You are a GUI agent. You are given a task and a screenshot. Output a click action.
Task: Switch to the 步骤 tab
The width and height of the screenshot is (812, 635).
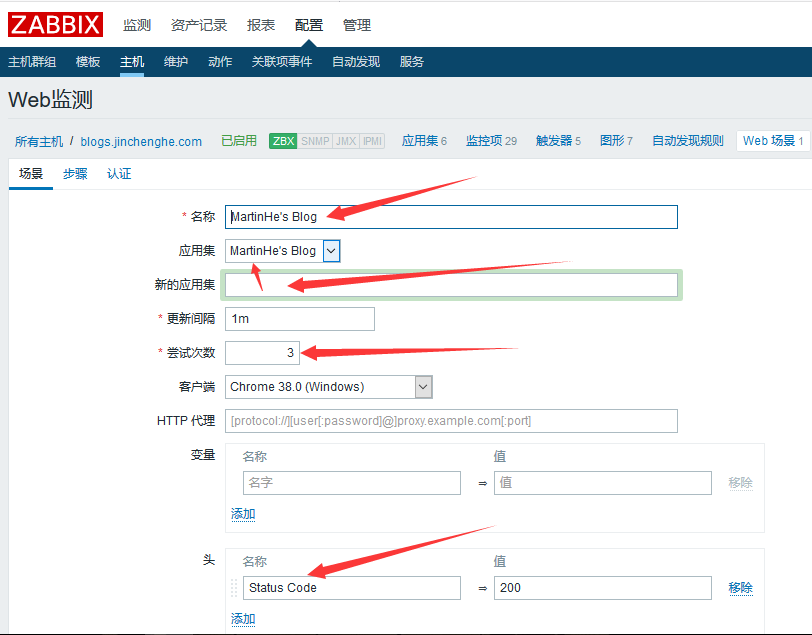[75, 174]
